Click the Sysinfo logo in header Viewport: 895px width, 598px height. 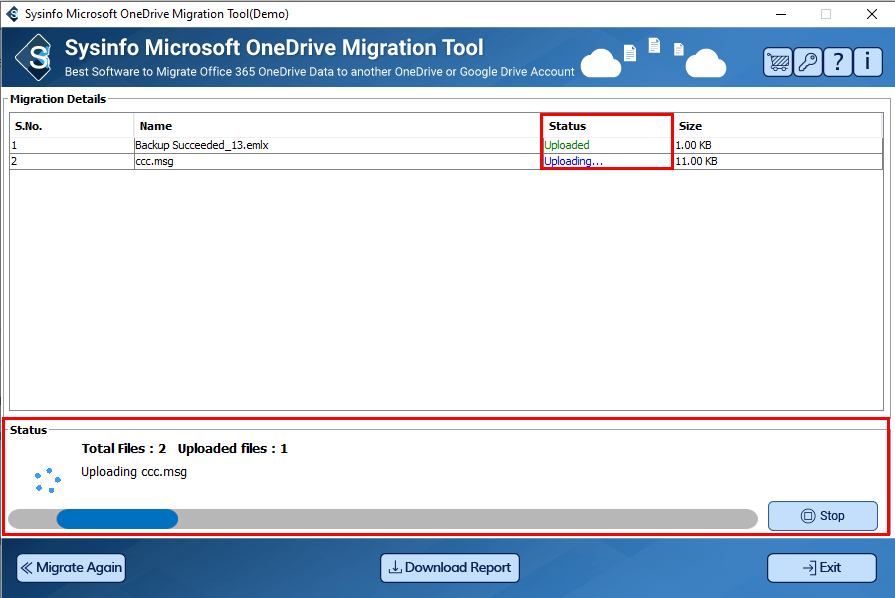pyautogui.click(x=34, y=57)
